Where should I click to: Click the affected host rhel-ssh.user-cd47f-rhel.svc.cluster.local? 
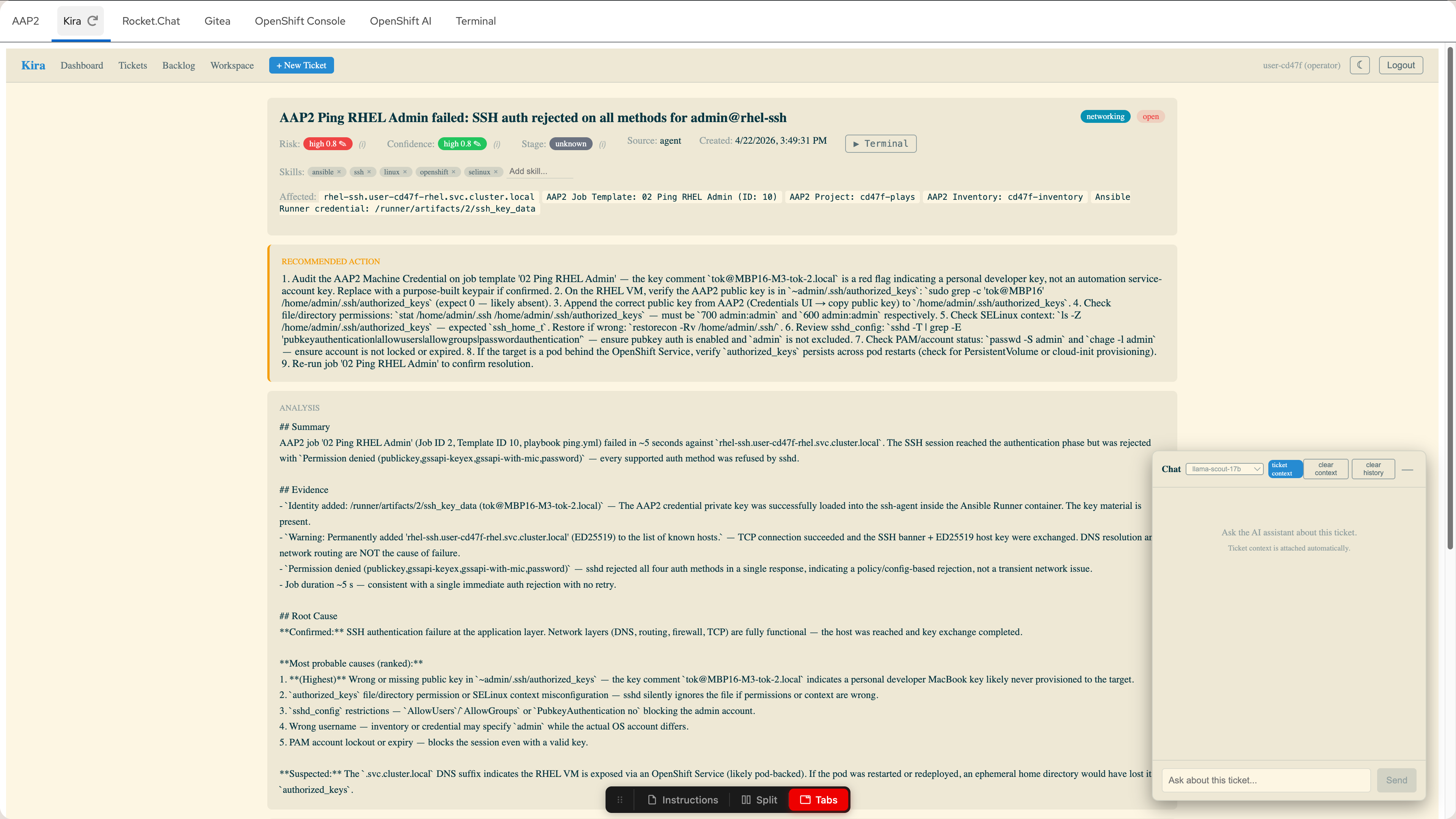pyautogui.click(x=429, y=197)
